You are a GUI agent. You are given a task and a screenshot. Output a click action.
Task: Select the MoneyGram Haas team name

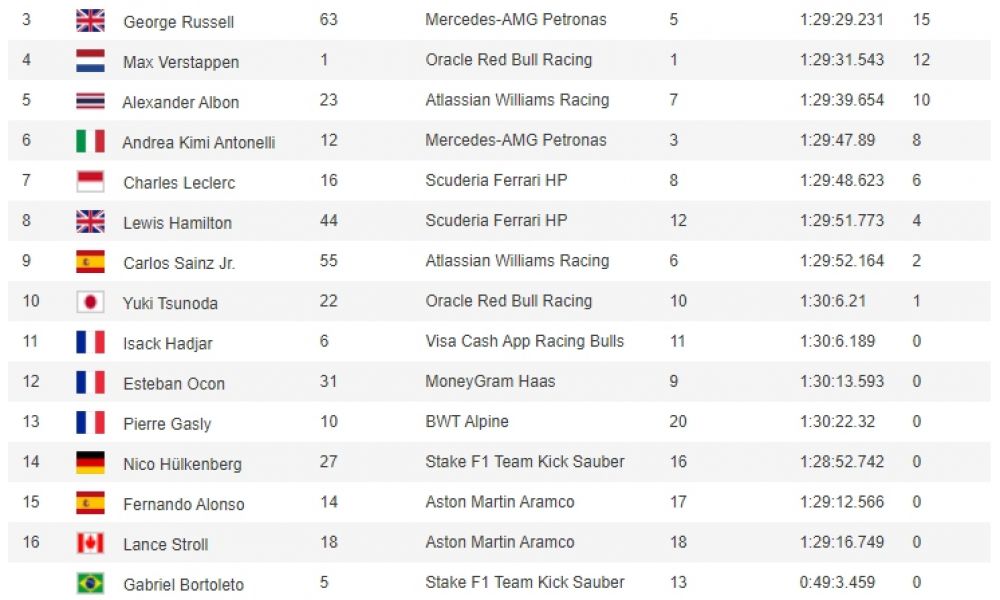[490, 381]
